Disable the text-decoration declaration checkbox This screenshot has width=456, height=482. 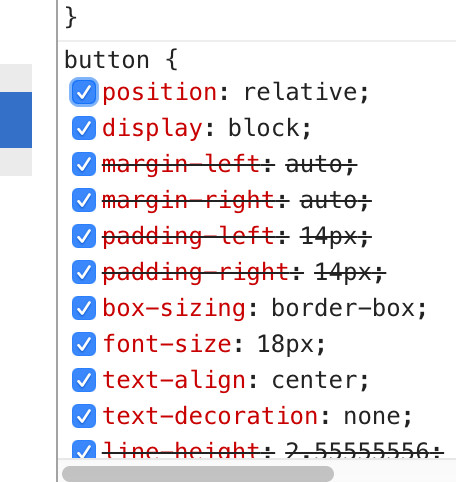tap(84, 416)
